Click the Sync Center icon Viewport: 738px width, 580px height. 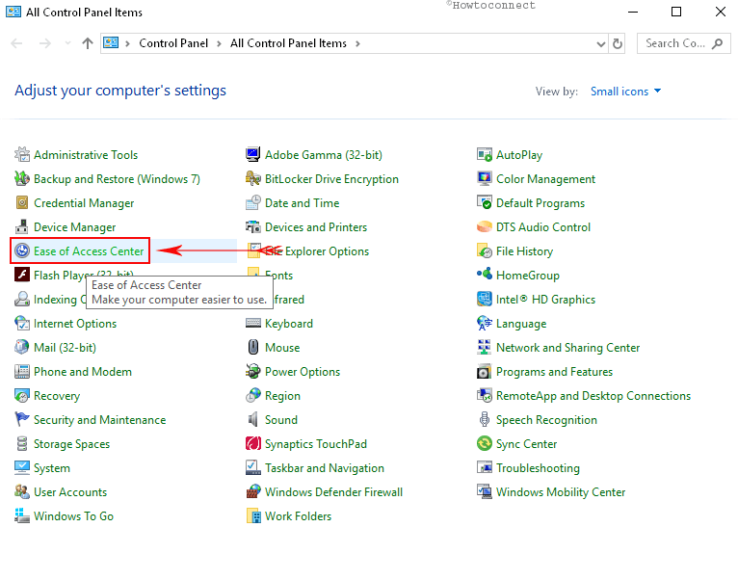pos(484,443)
